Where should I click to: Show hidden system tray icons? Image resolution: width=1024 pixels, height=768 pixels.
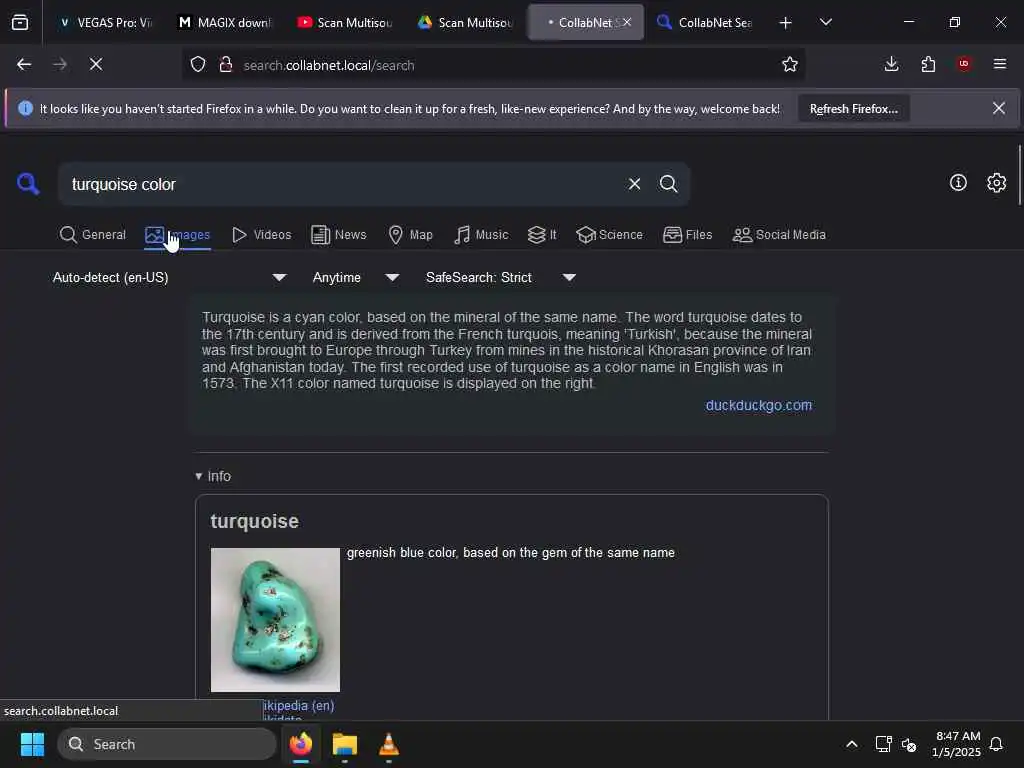(x=852, y=744)
